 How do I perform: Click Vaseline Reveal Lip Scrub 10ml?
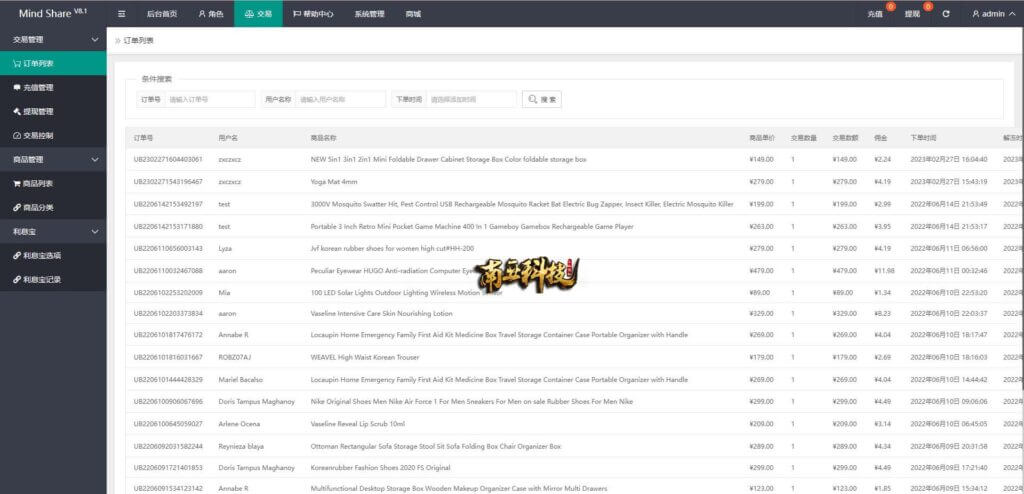tap(357, 424)
